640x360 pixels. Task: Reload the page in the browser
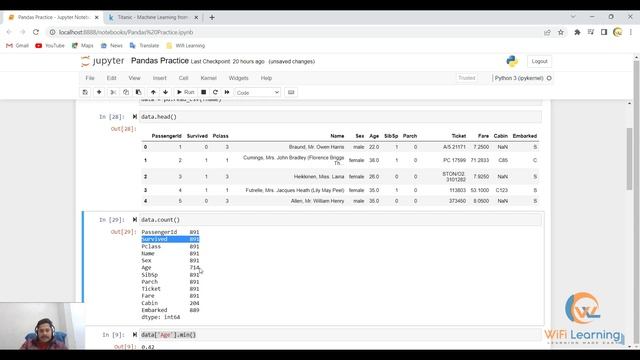click(36, 32)
